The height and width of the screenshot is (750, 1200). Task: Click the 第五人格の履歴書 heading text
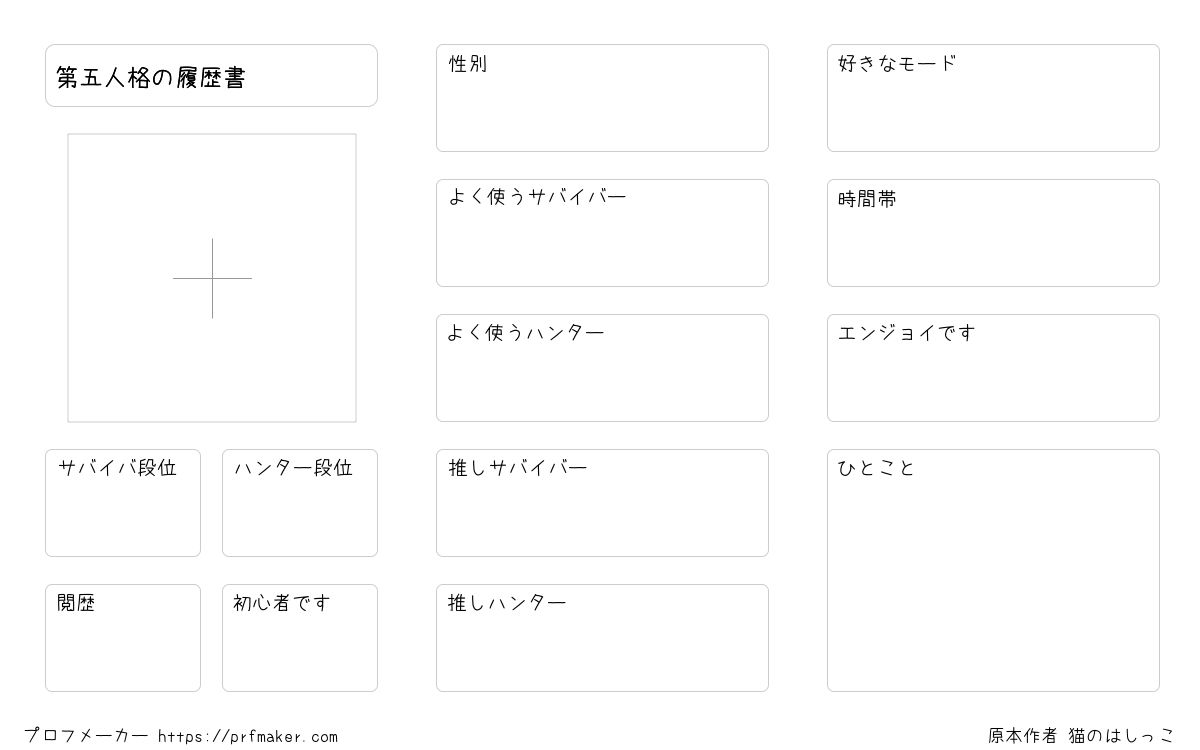pyautogui.click(x=151, y=78)
